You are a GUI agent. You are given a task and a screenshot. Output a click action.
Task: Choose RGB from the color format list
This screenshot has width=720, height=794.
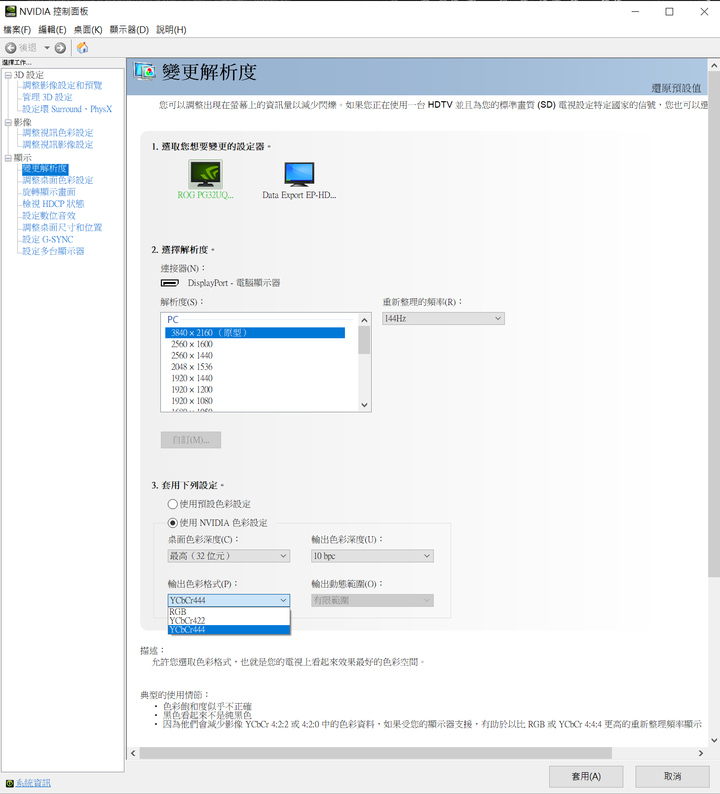point(229,612)
